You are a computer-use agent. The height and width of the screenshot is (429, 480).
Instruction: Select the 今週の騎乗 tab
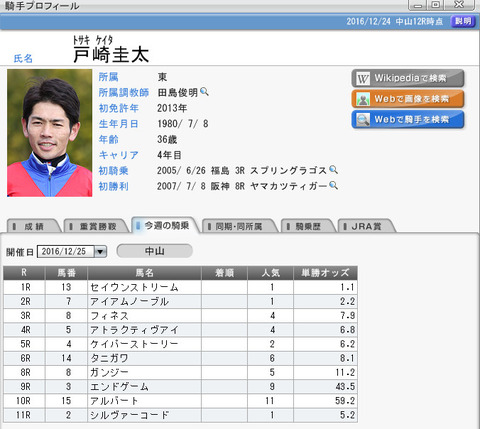click(166, 225)
